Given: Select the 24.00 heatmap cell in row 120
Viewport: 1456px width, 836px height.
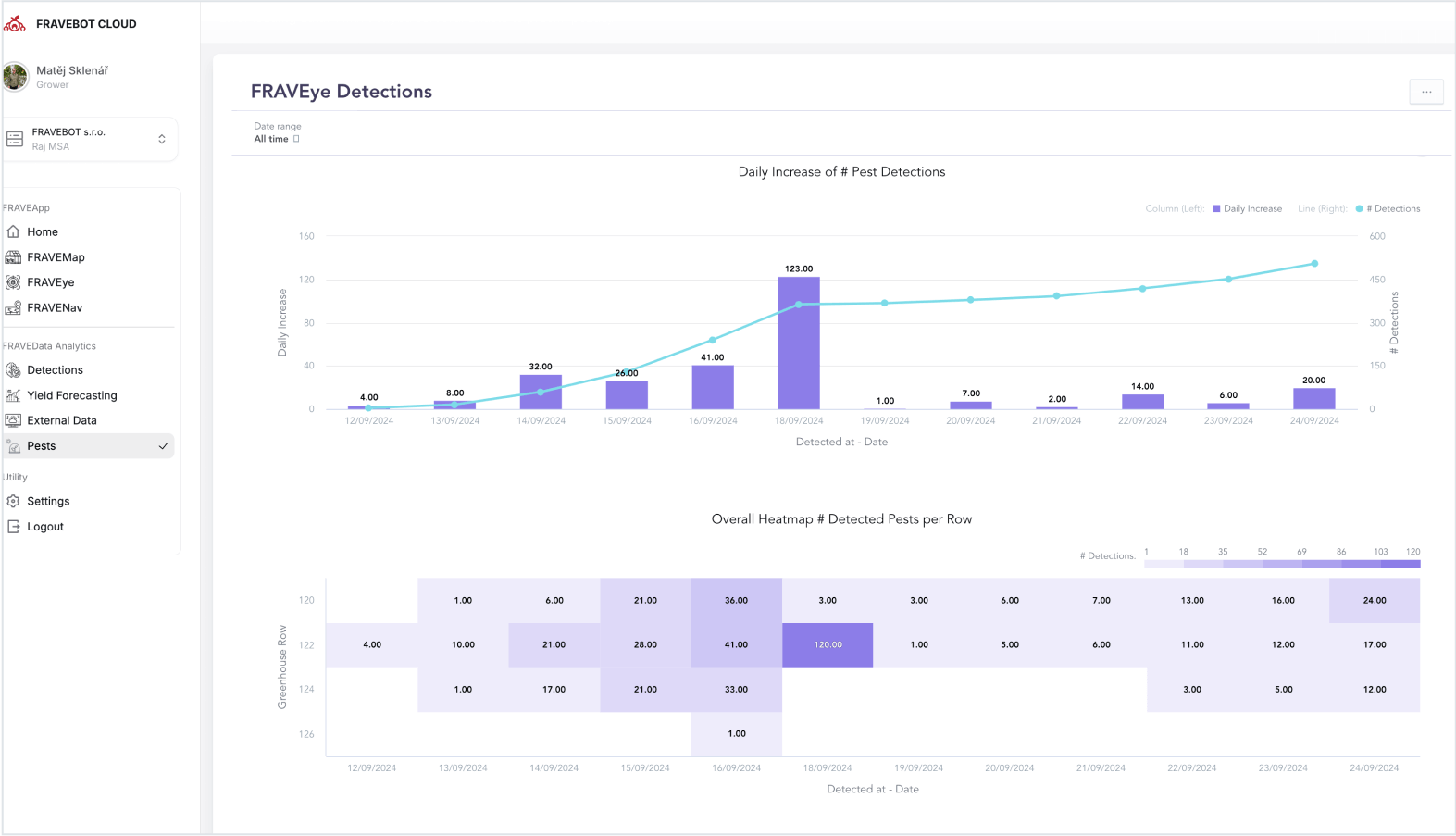Looking at the screenshot, I should (1375, 601).
